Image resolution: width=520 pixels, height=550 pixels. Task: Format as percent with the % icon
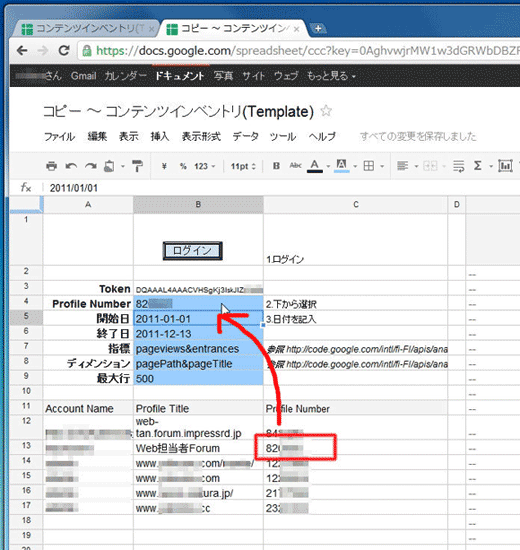tap(183, 166)
